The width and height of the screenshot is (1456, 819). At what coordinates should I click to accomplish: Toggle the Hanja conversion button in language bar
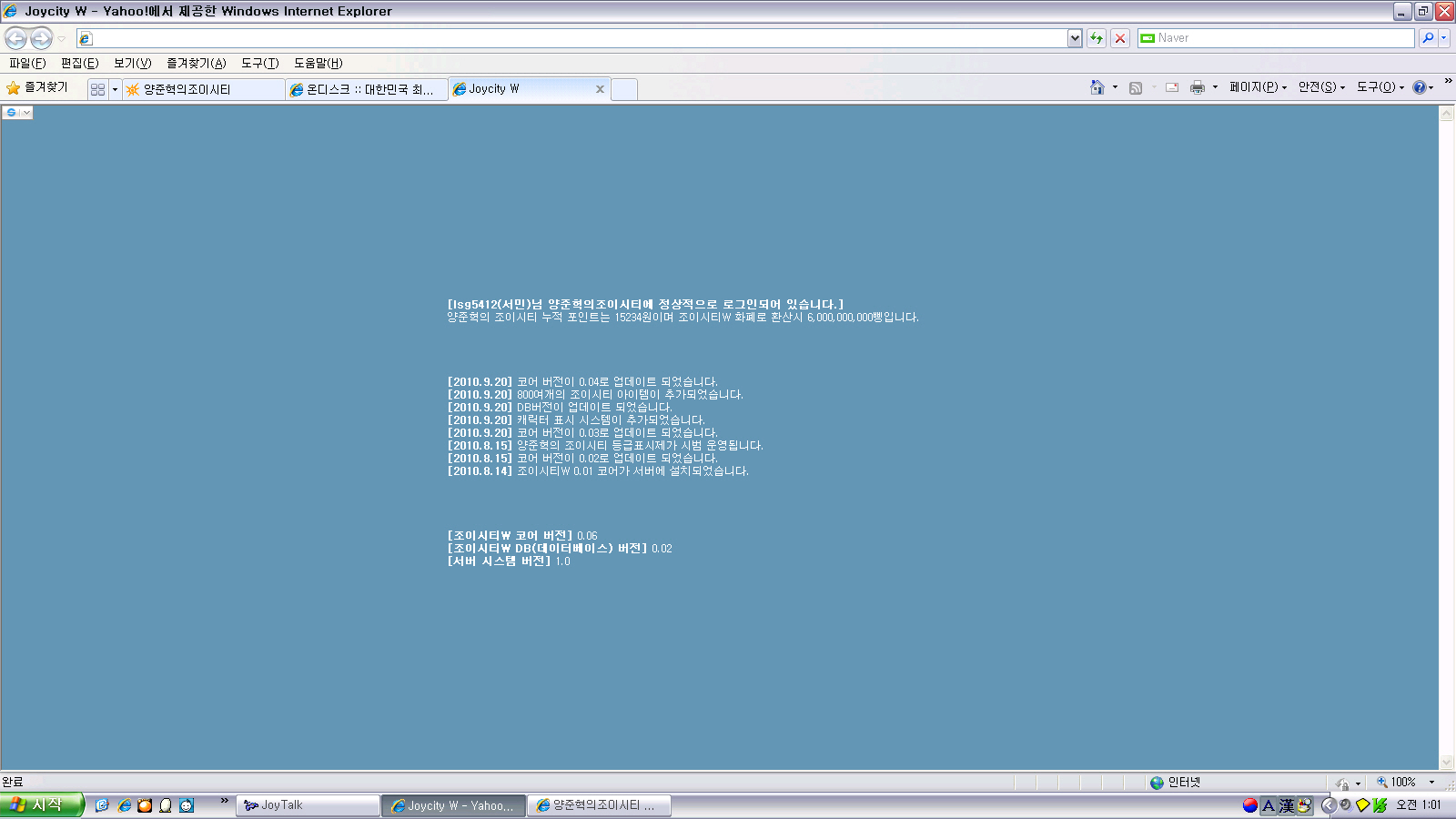point(1287,805)
